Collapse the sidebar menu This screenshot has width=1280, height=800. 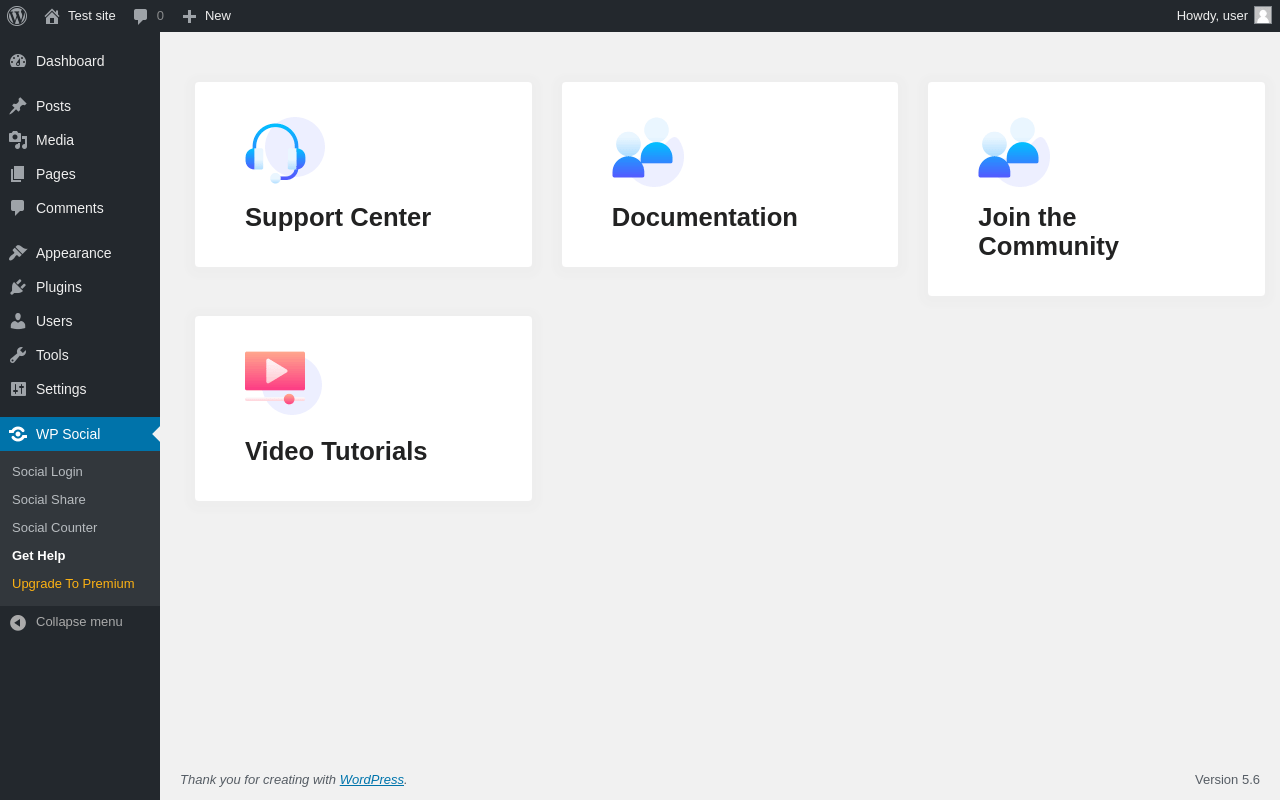tap(80, 622)
